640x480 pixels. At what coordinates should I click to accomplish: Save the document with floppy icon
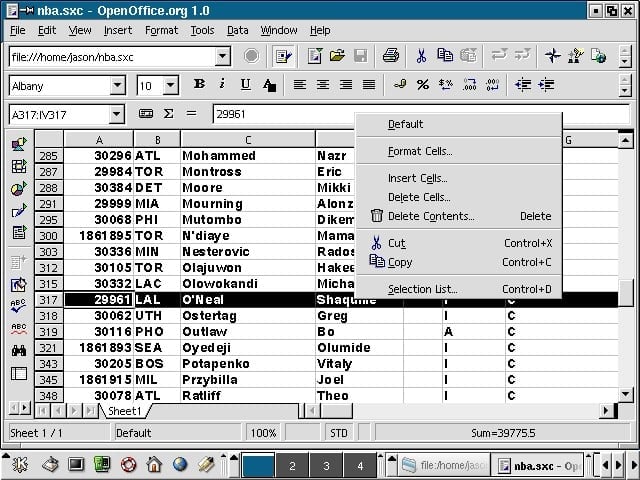pyautogui.click(x=361, y=56)
